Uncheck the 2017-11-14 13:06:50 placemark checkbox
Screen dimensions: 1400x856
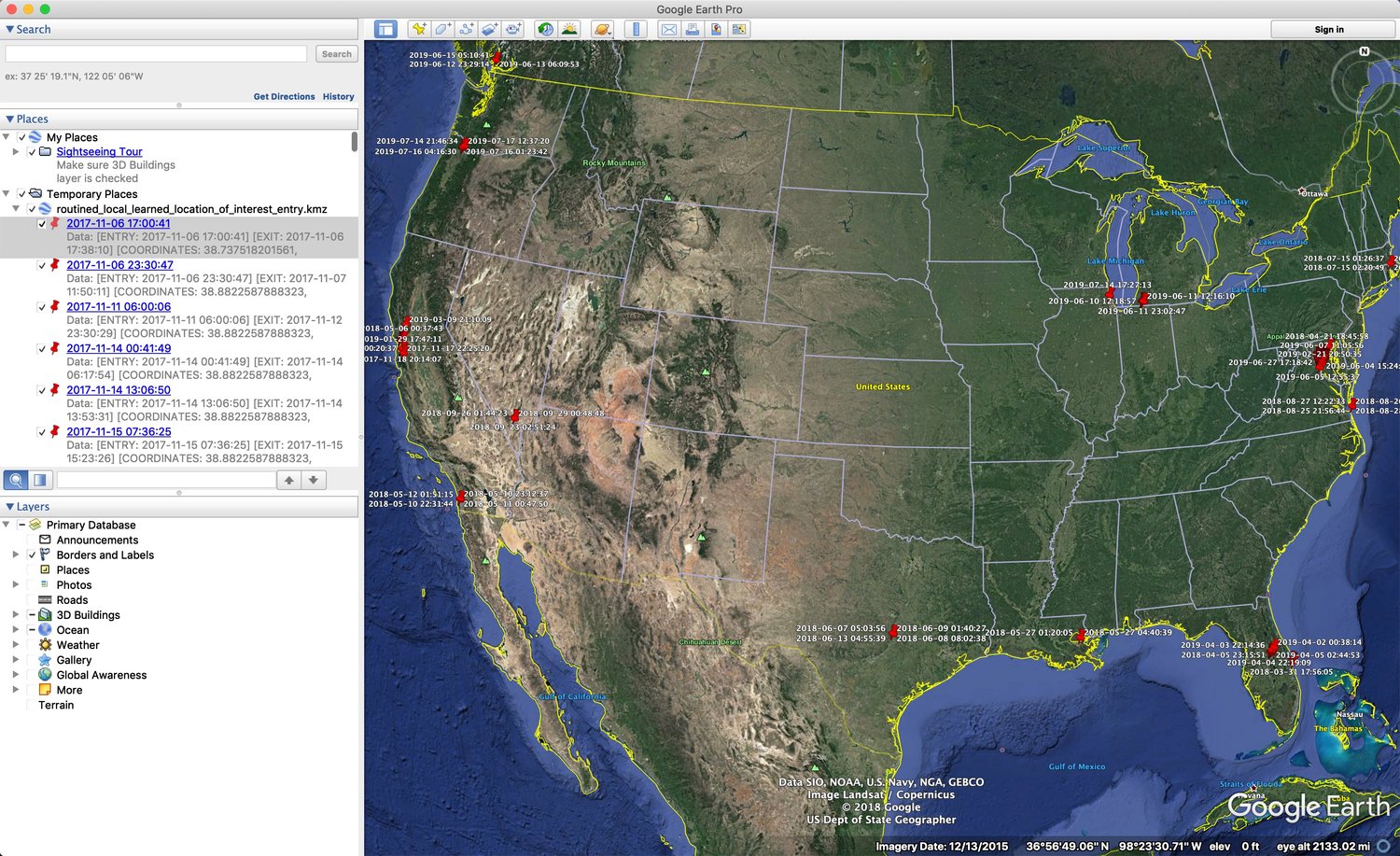[x=42, y=390]
